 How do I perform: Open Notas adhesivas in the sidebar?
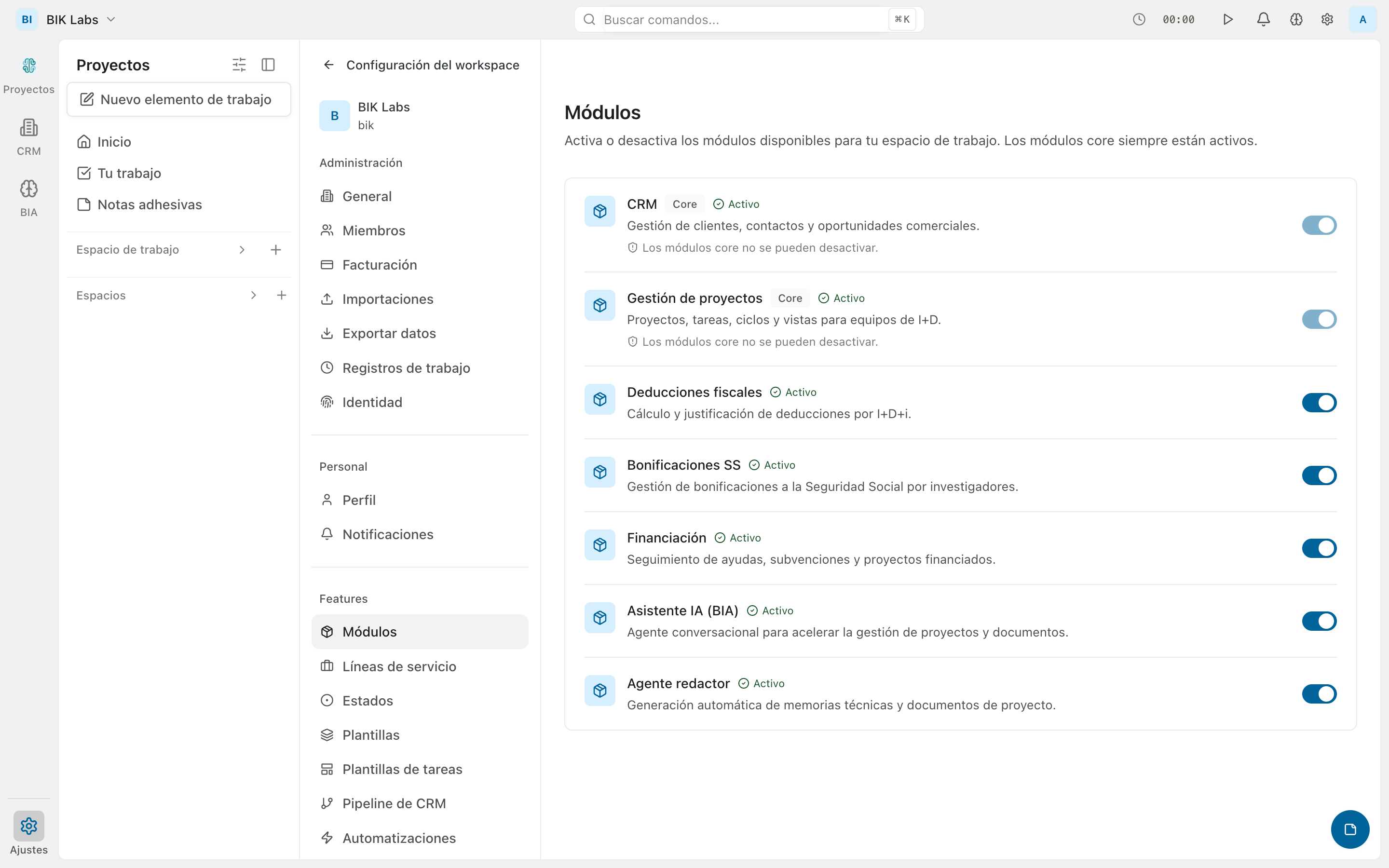tap(178, 205)
